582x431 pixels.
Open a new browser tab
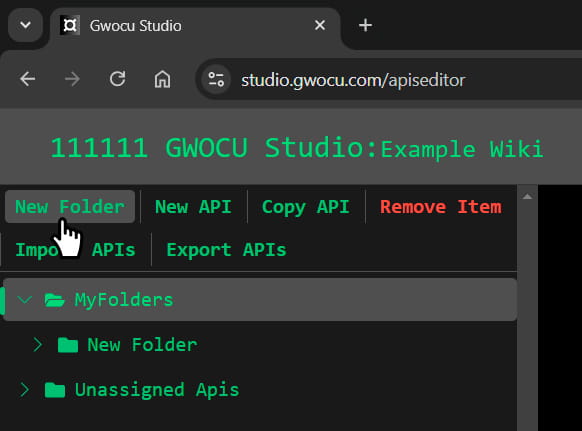click(365, 25)
